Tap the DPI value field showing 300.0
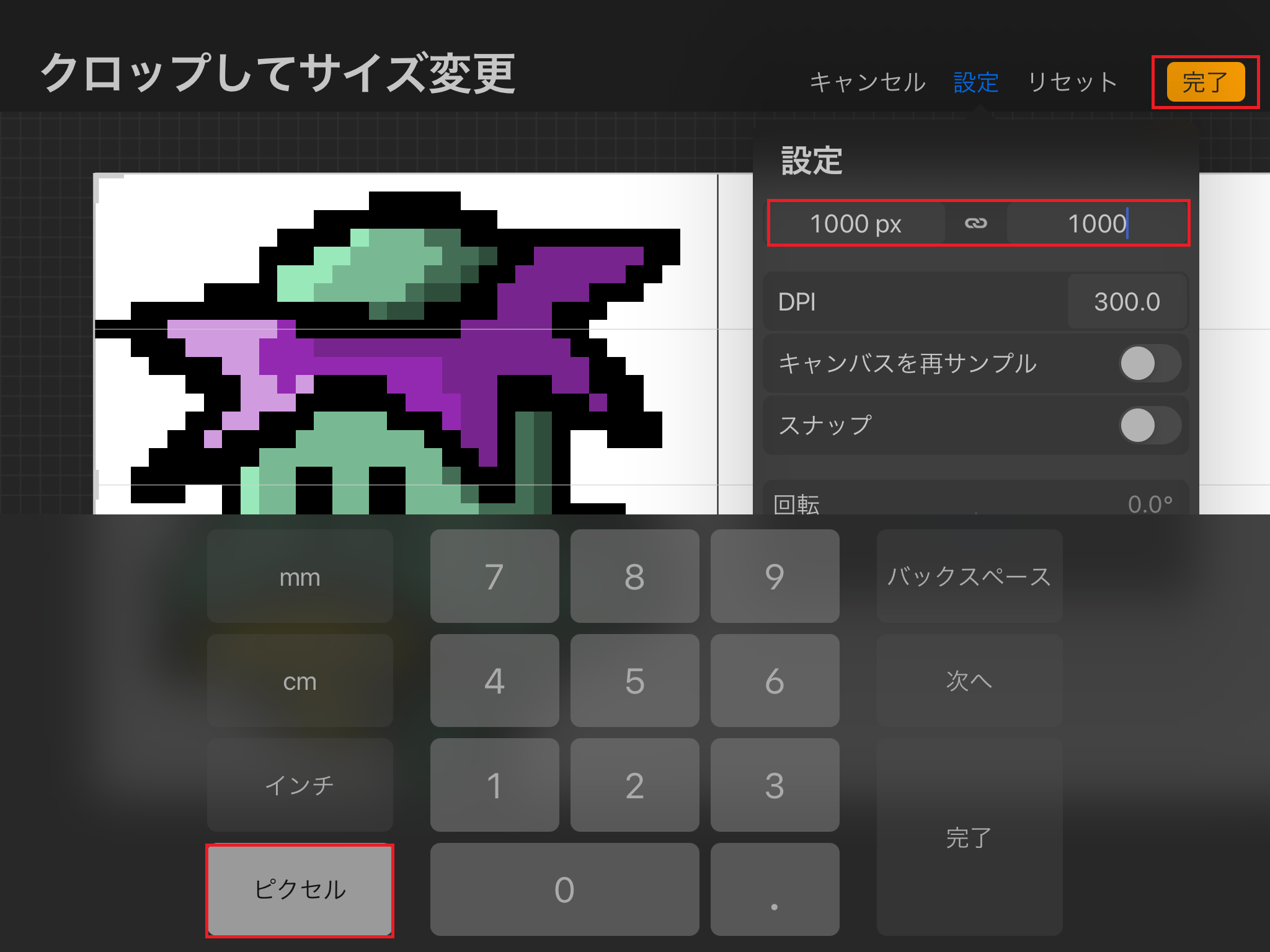This screenshot has width=1270, height=952. 1127,302
